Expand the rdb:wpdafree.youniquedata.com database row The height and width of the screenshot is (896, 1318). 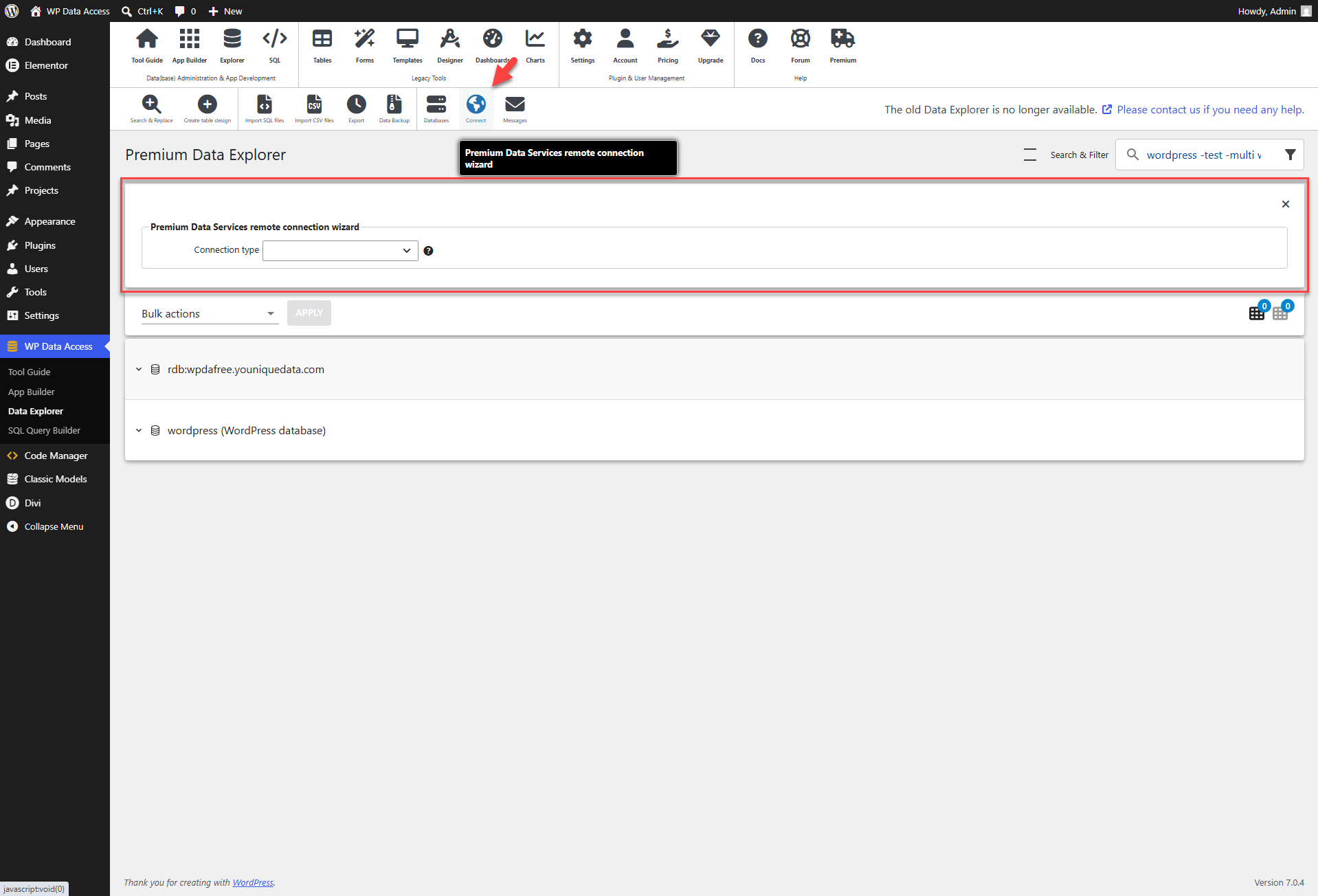pos(139,369)
